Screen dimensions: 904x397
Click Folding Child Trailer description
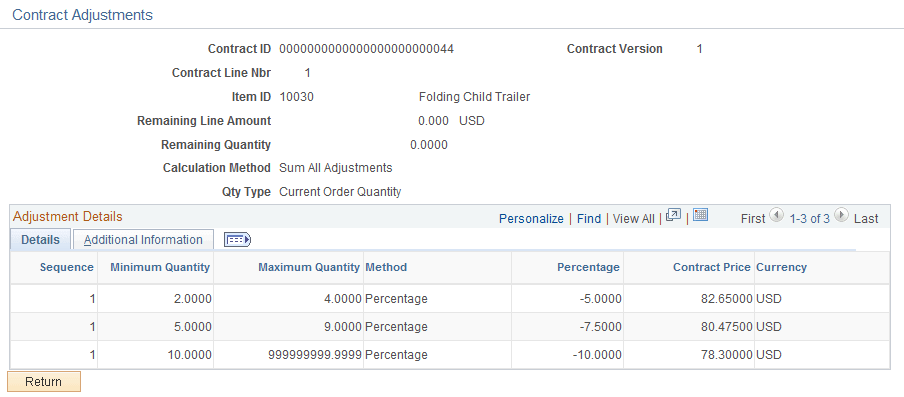474,97
